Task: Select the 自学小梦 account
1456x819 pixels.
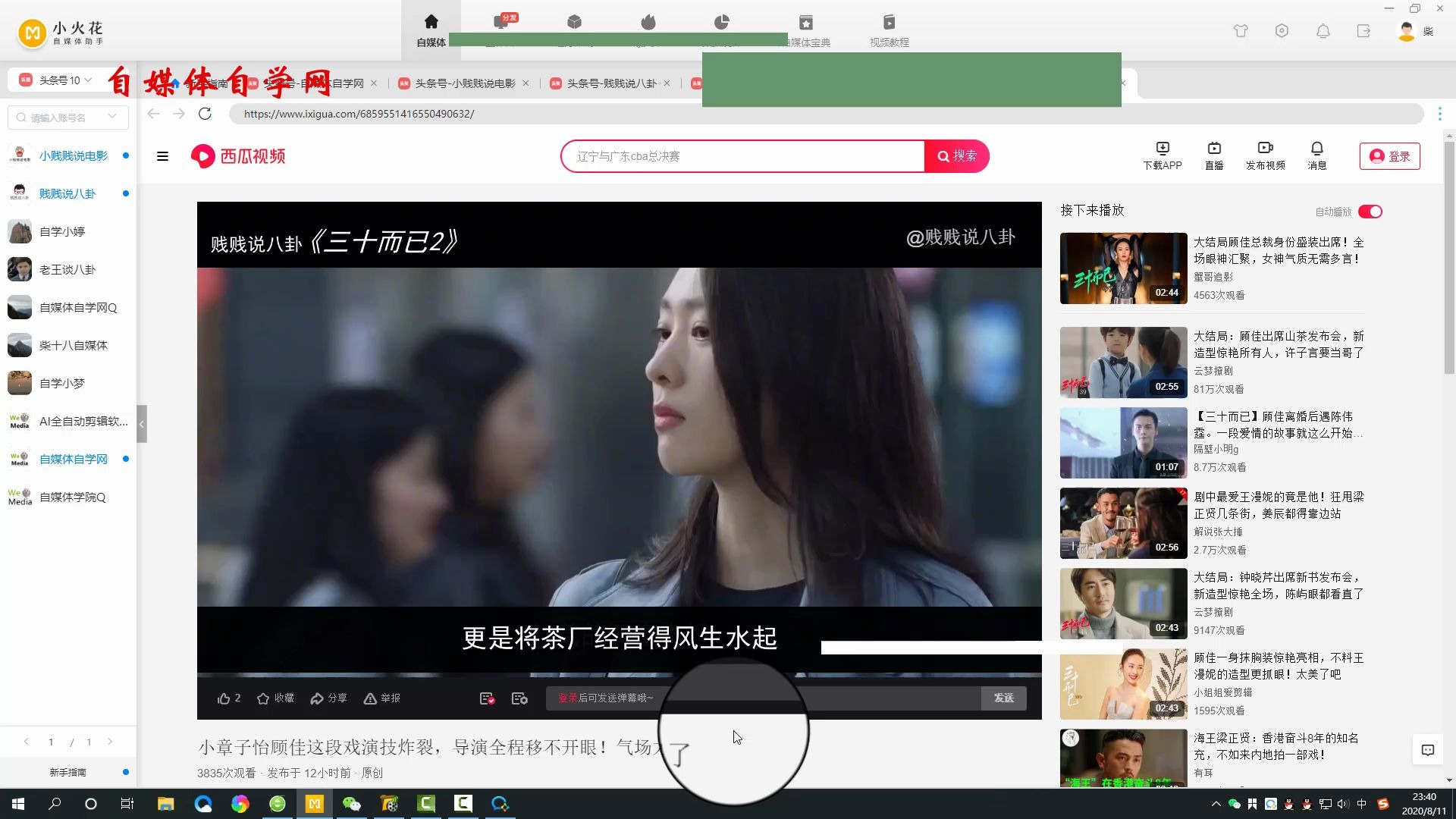Action: [68, 383]
